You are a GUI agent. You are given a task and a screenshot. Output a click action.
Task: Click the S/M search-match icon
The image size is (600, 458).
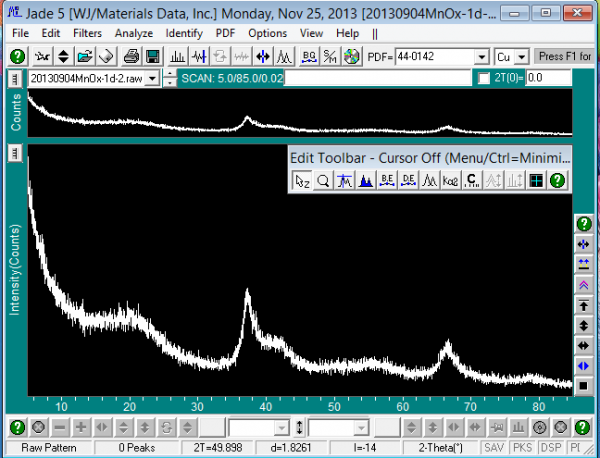pos(330,57)
